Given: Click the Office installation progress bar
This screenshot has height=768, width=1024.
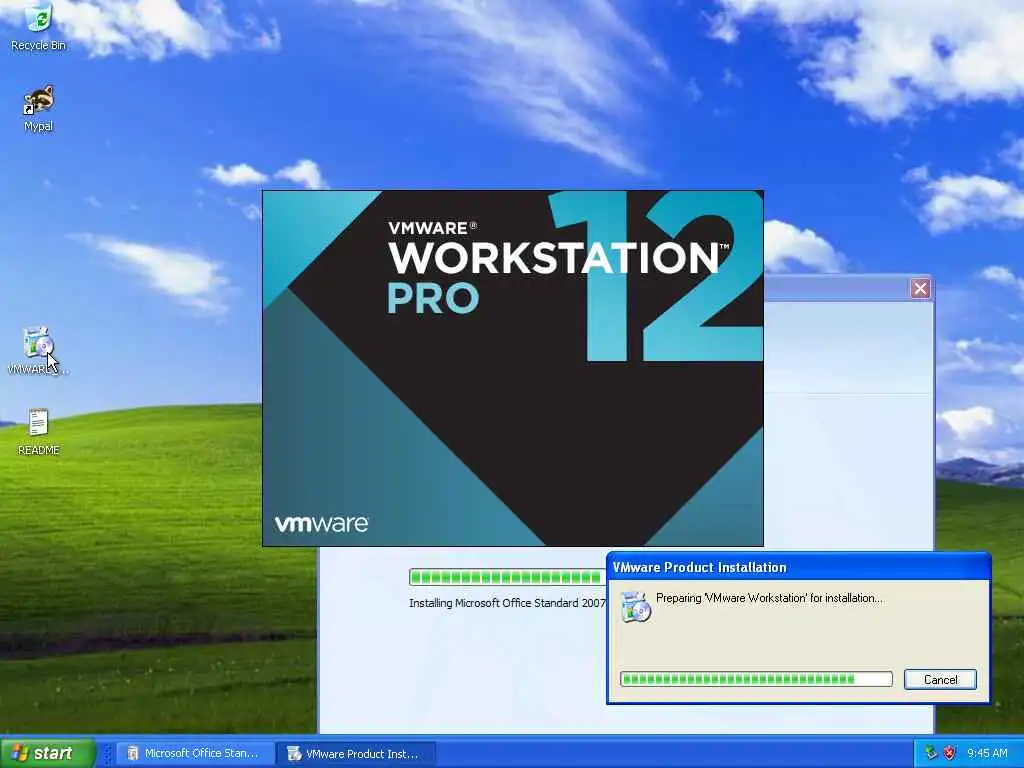Looking at the screenshot, I should point(507,577).
